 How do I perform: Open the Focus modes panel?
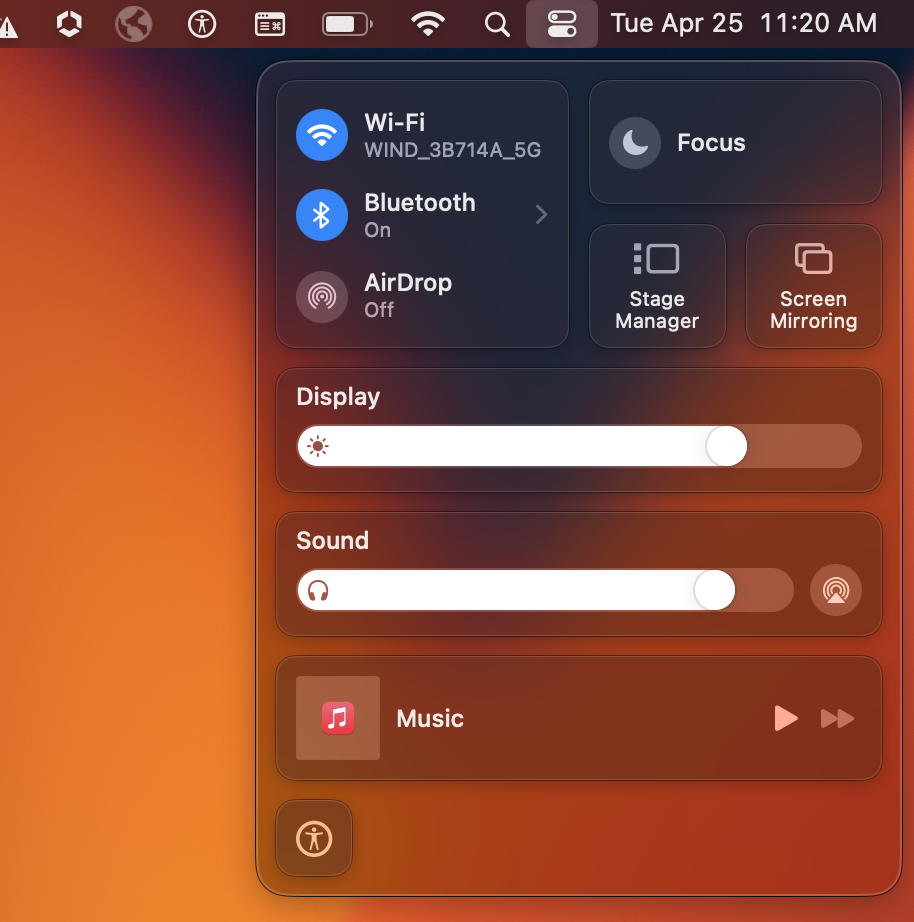pyautogui.click(x=735, y=142)
